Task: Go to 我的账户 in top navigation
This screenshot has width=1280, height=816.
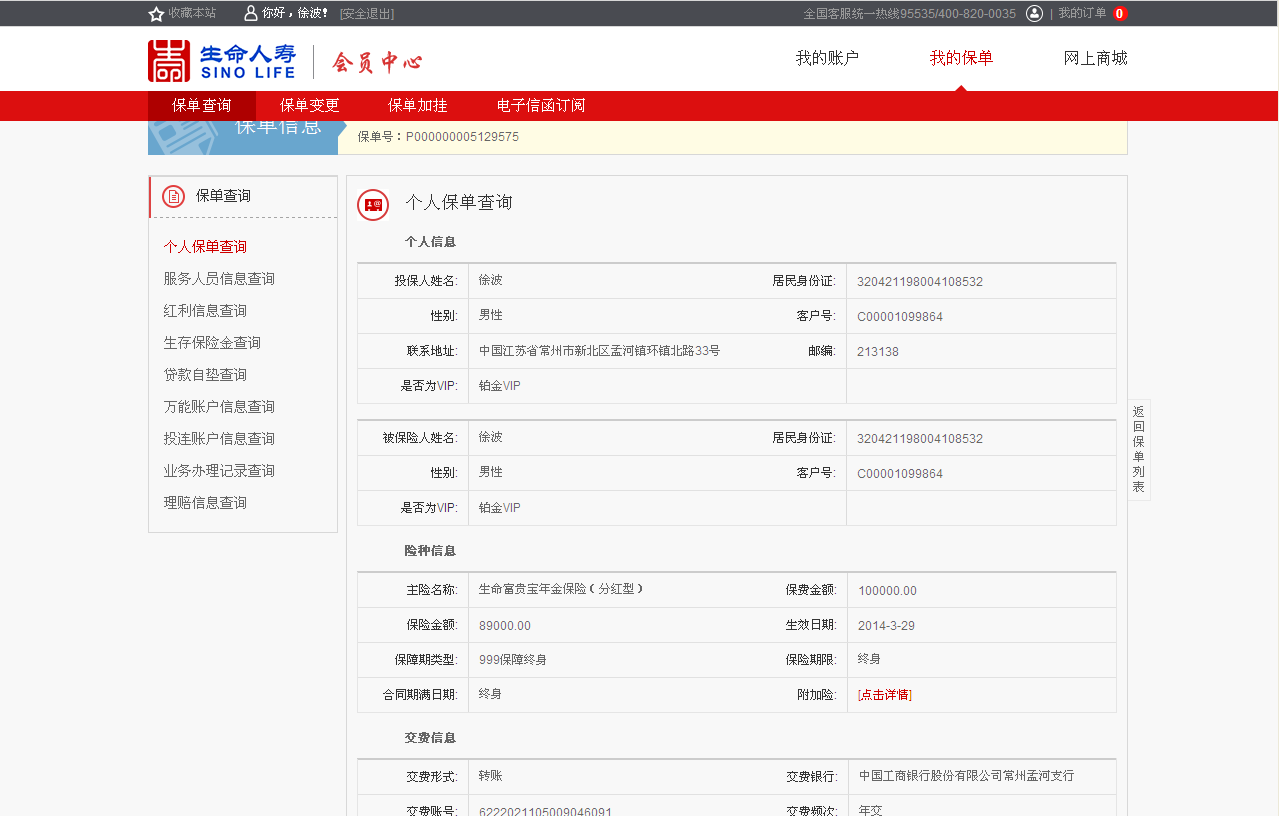Action: tap(827, 58)
